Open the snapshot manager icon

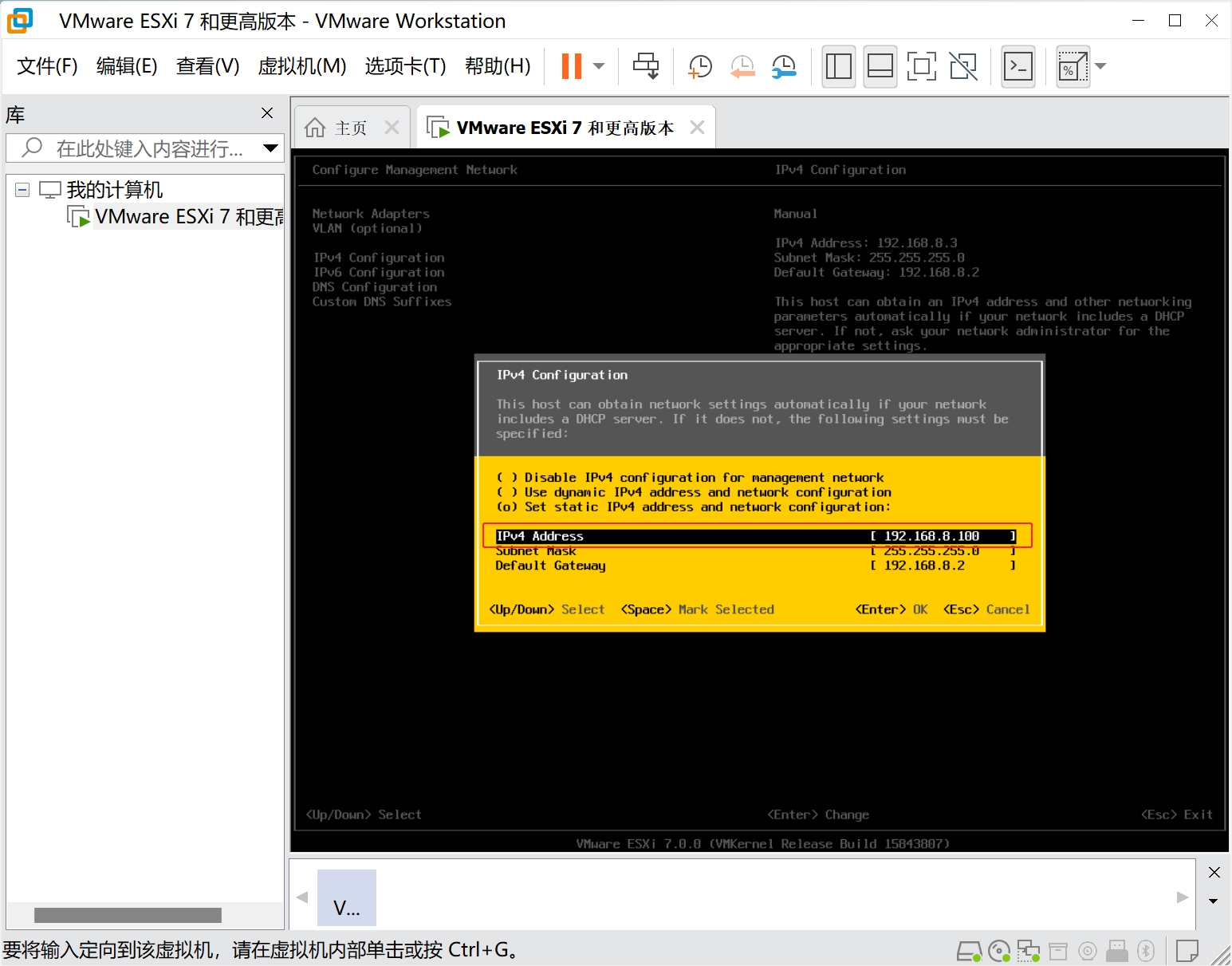[x=784, y=66]
